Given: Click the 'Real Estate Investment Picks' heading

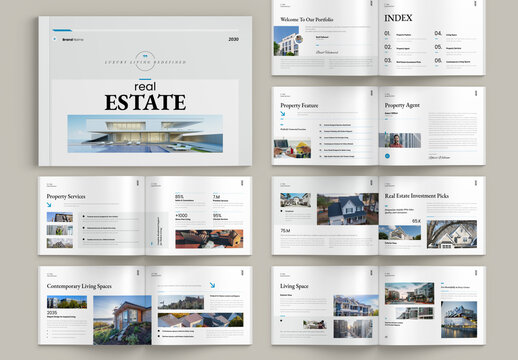Looking at the screenshot, I should click(417, 196).
